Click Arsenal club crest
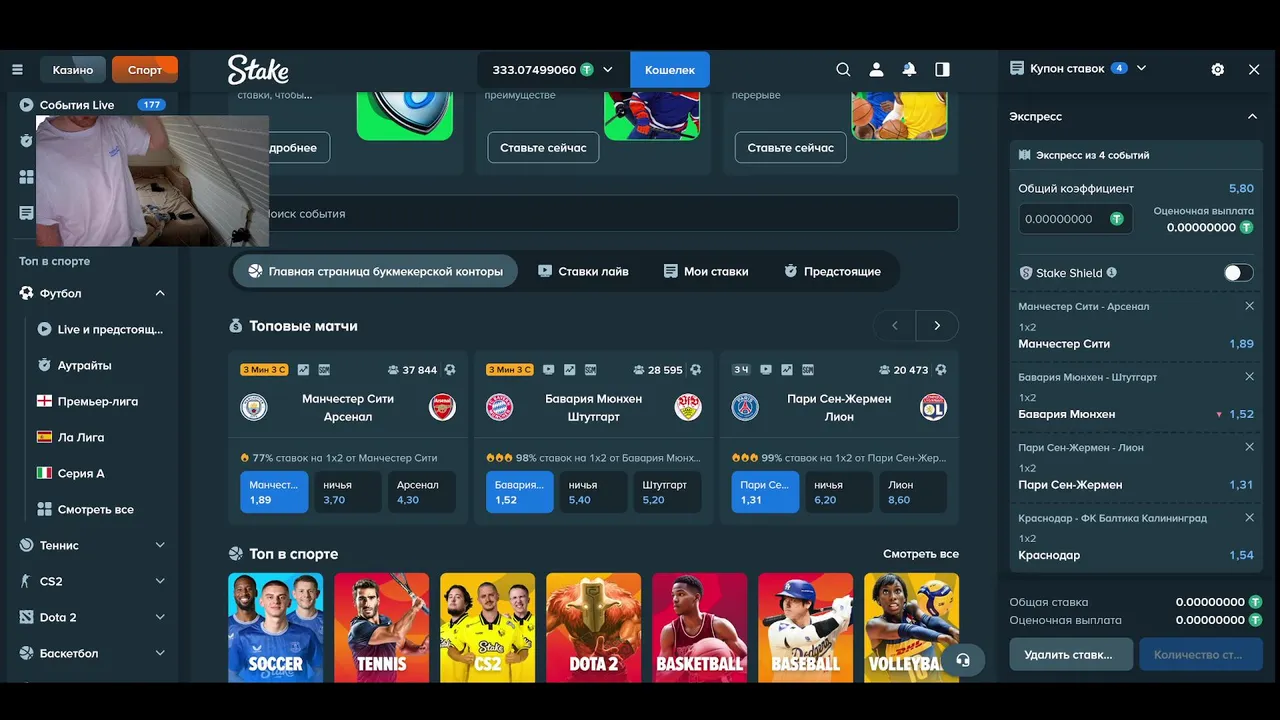1280x720 pixels. pos(442,407)
